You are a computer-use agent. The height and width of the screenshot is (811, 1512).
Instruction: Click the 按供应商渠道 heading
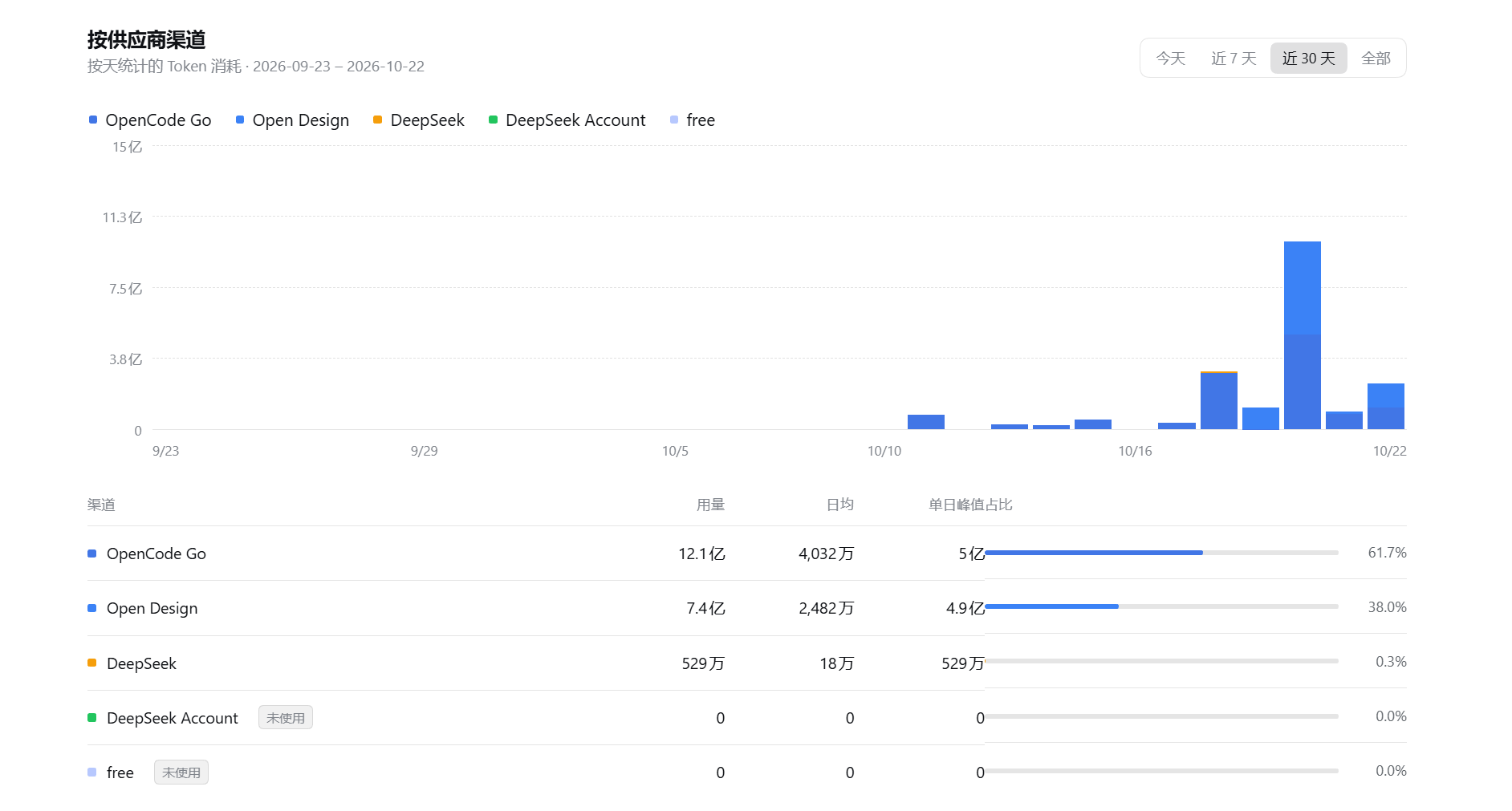tap(146, 39)
